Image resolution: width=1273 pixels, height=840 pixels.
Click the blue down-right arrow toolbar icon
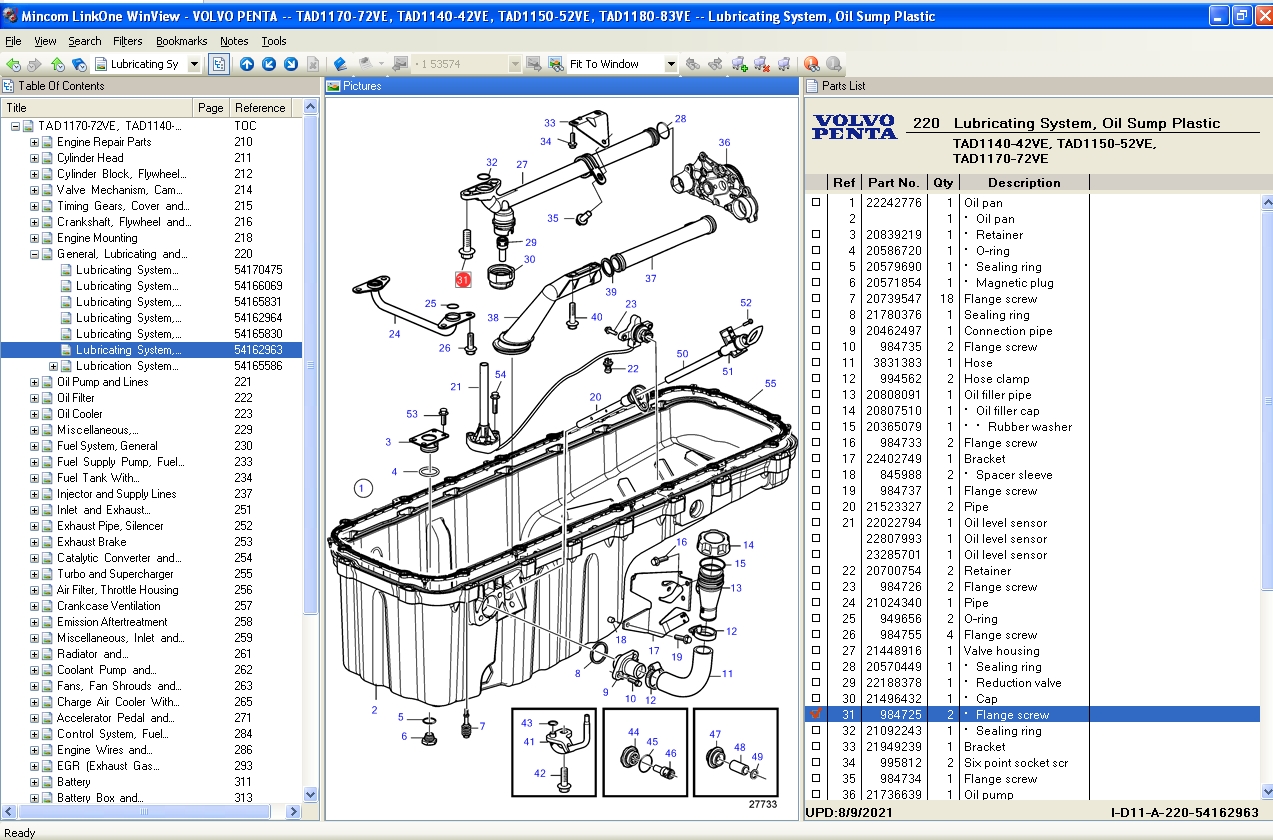(291, 64)
